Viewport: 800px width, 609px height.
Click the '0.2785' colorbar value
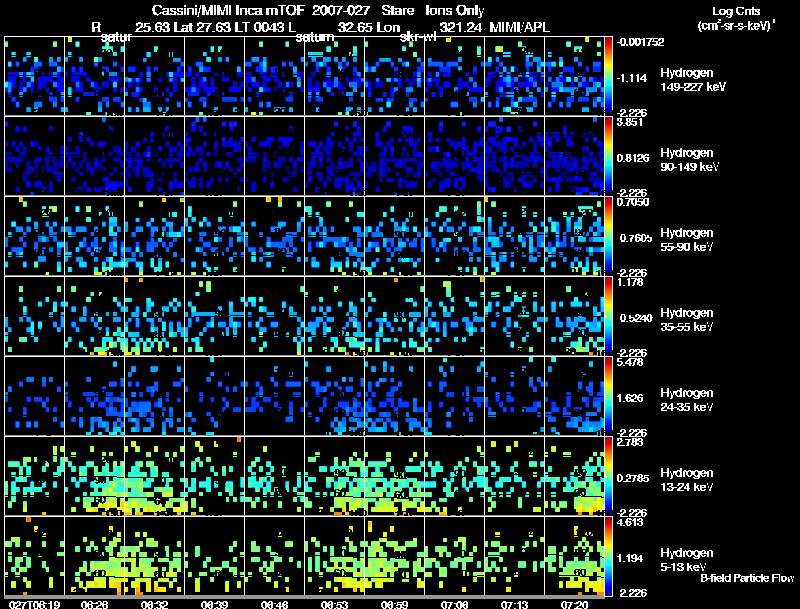point(633,478)
